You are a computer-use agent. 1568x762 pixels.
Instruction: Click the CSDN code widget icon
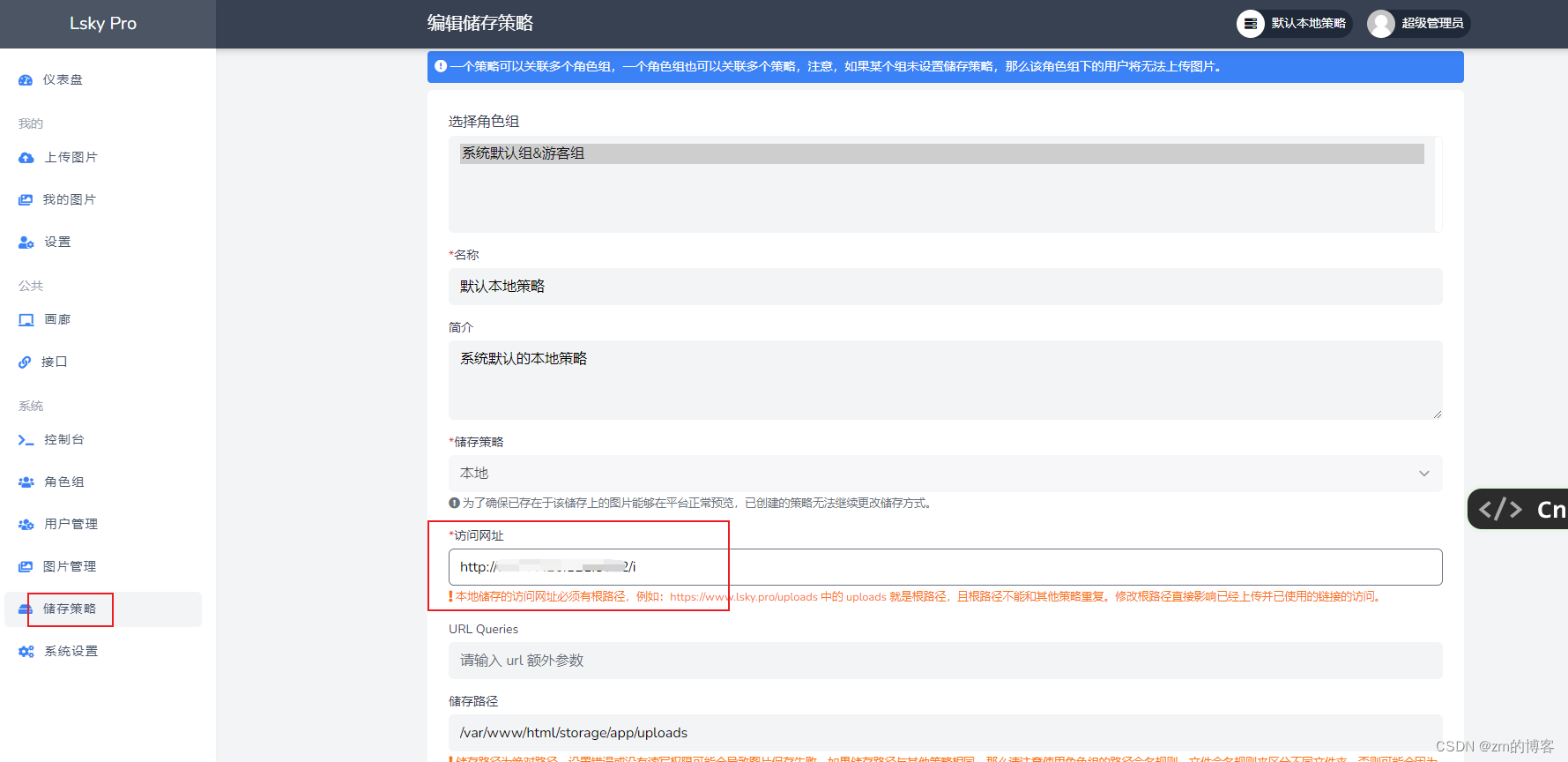pyautogui.click(x=1500, y=509)
